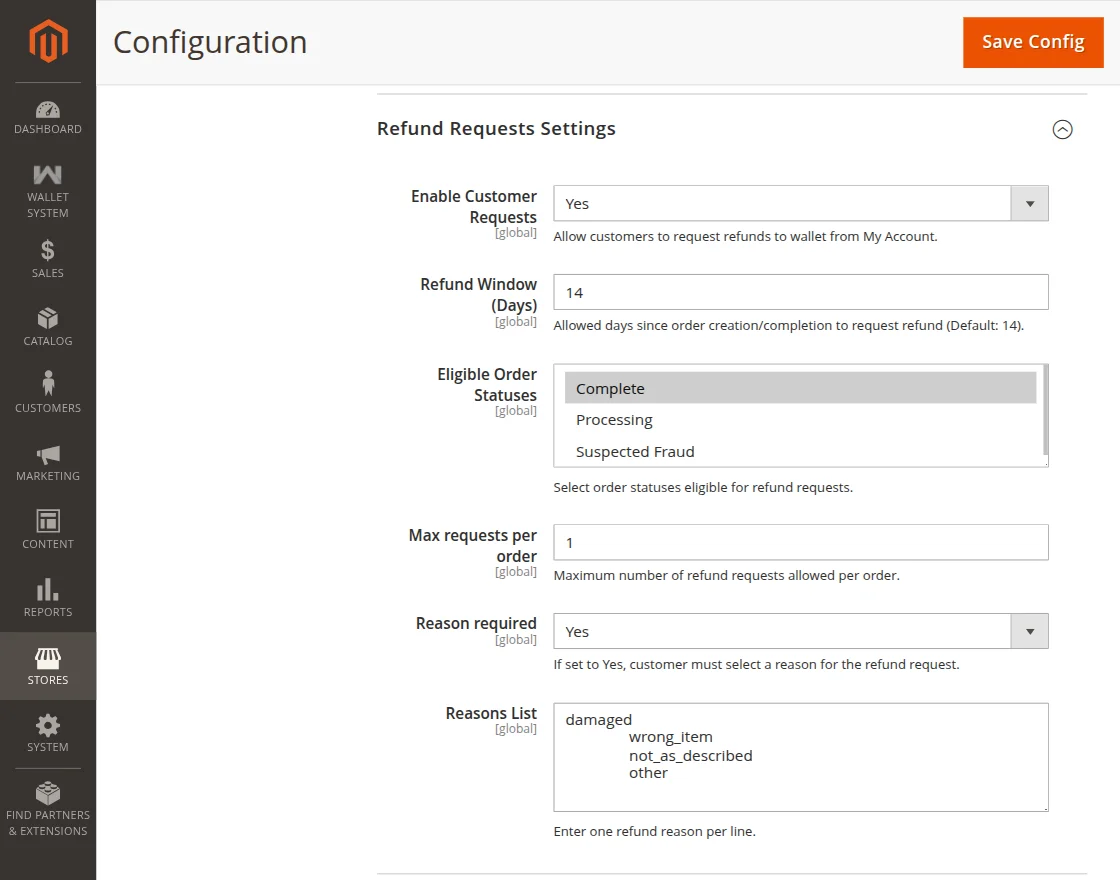1120x880 pixels.
Task: Open the Content layout icon menu
Action: coord(48,521)
